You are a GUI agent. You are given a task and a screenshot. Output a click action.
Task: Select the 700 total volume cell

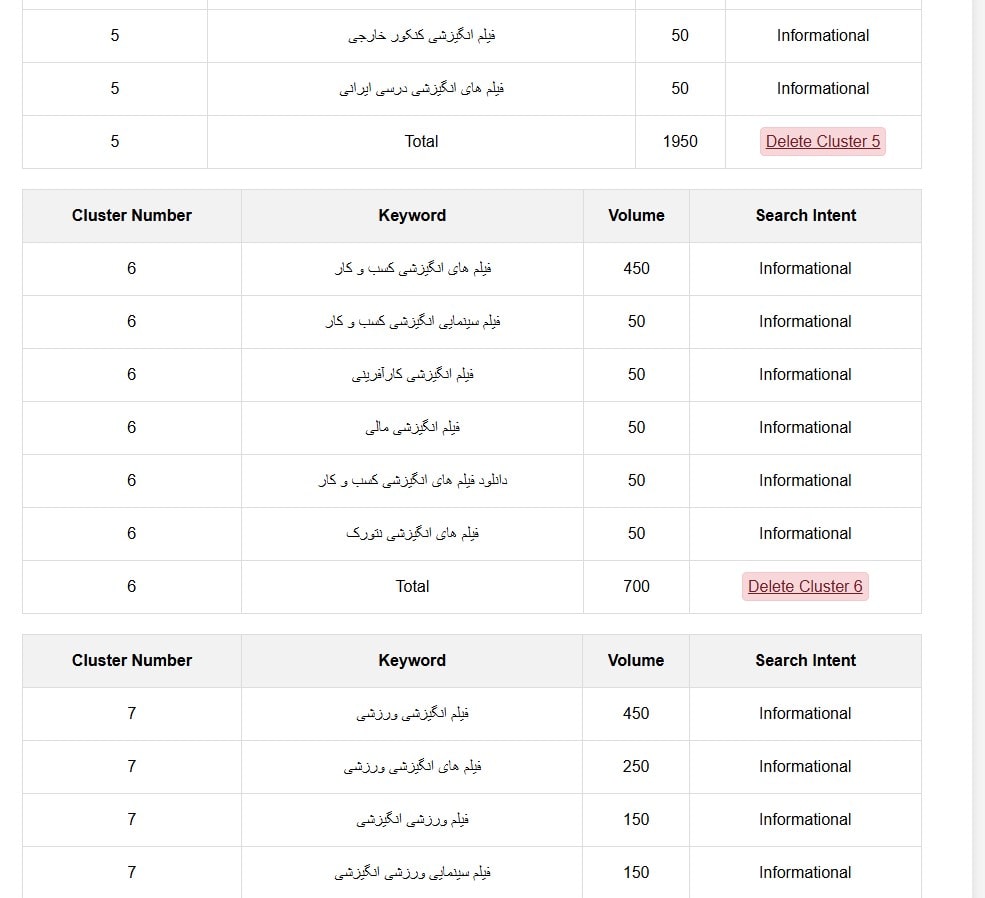[x=636, y=586]
